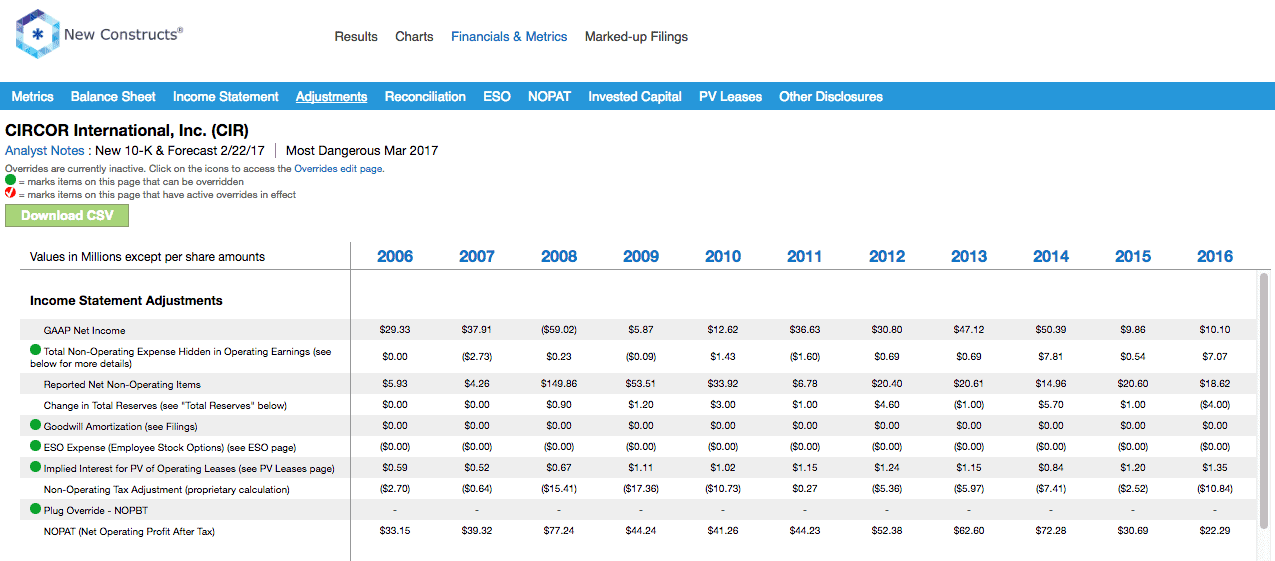Viewport: 1275px width, 561px height.
Task: Click the 2007 year column header
Action: tap(477, 257)
